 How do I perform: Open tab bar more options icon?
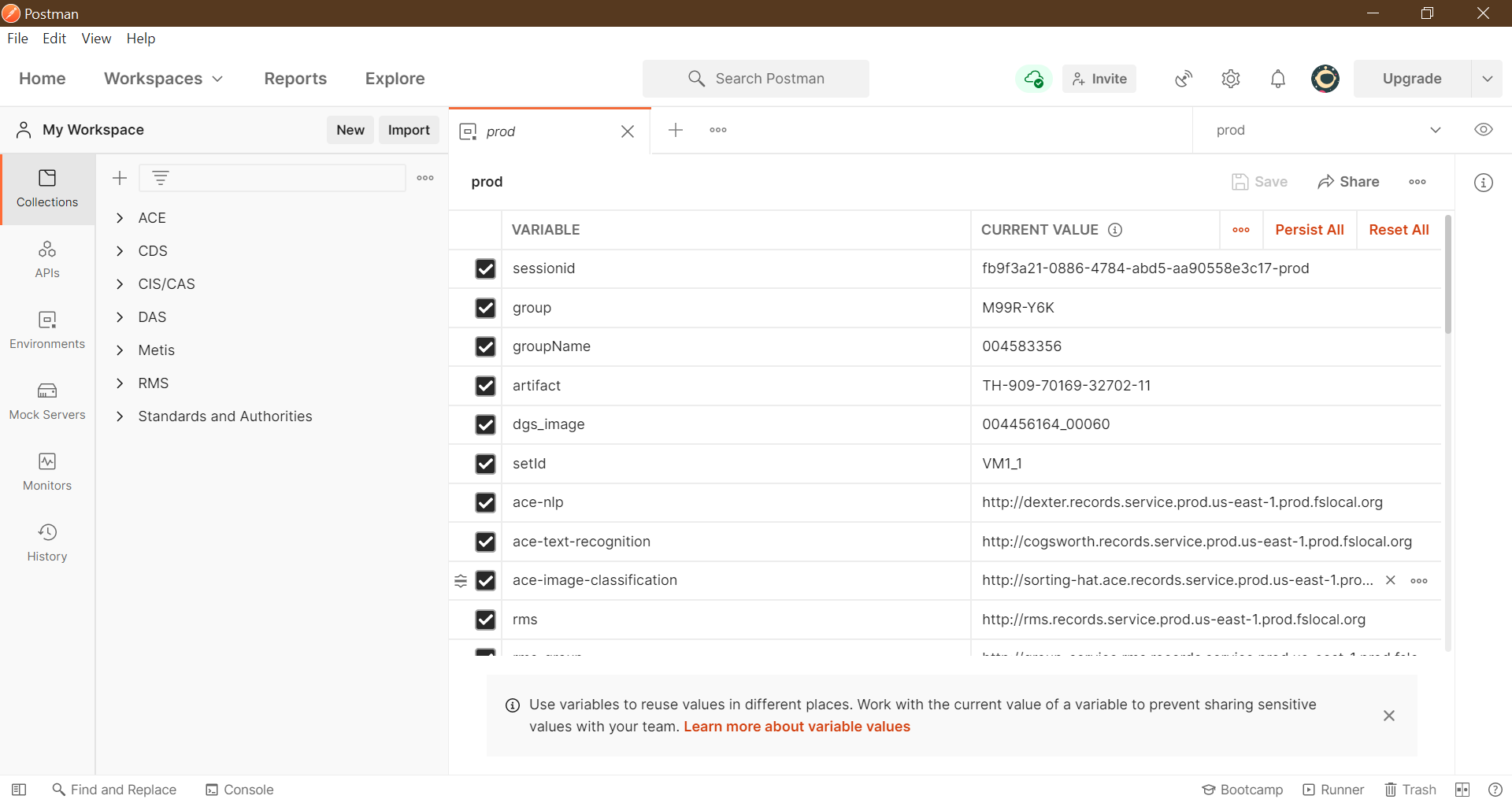pos(718,130)
